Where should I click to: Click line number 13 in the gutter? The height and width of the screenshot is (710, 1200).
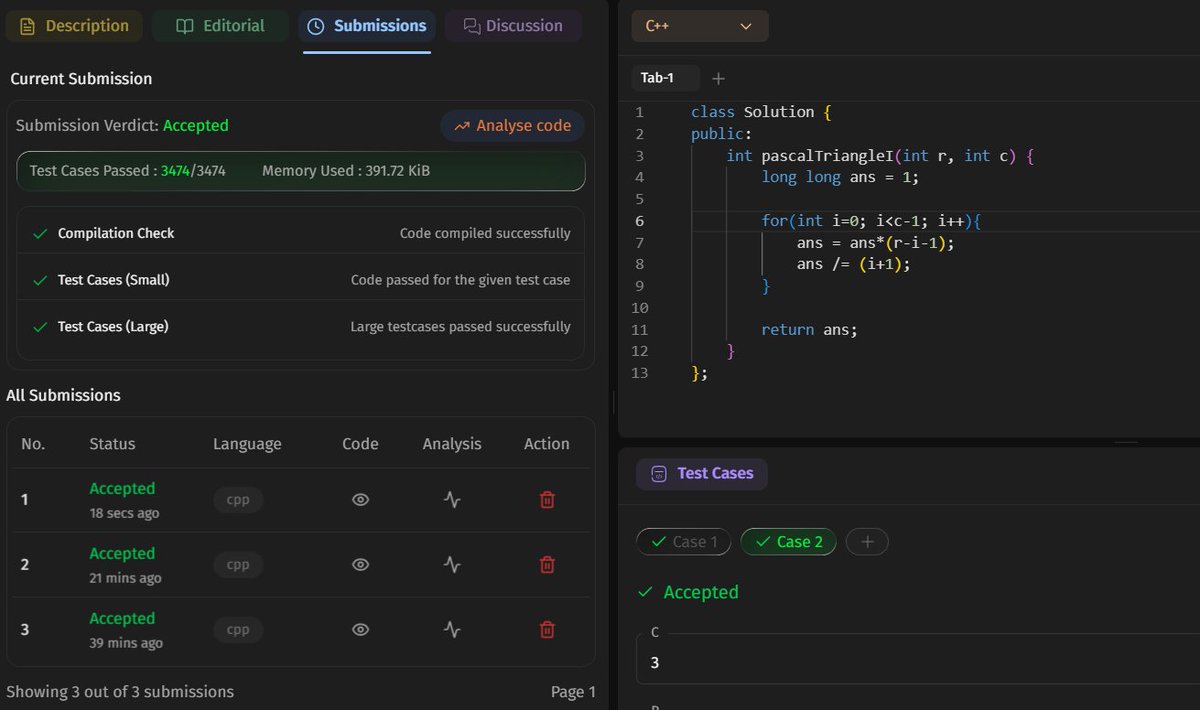coord(640,373)
